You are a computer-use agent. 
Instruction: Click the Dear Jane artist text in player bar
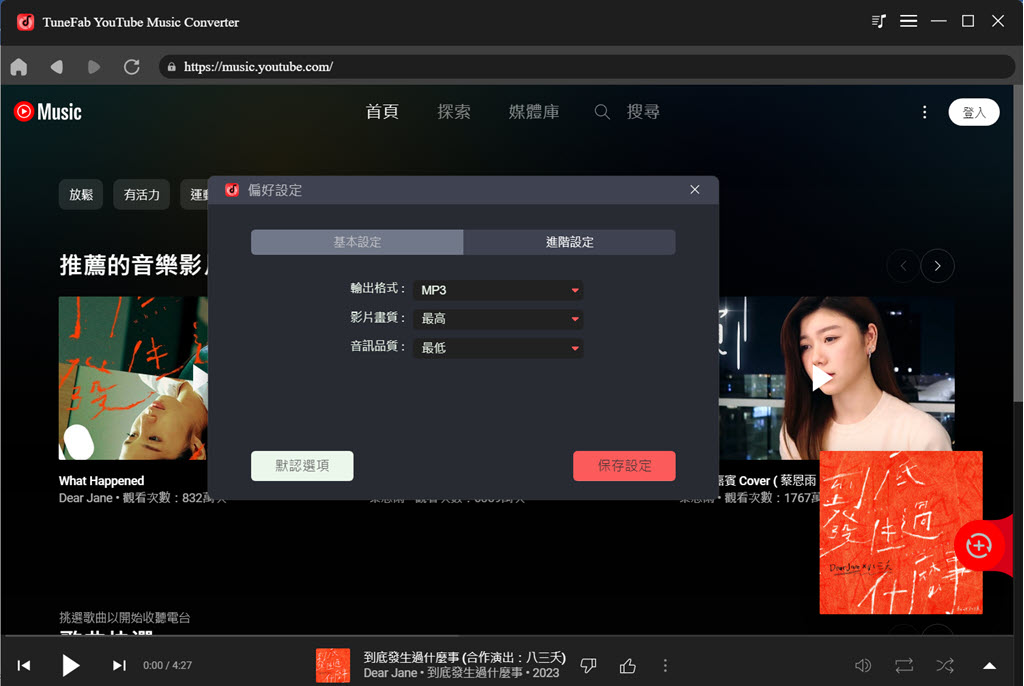pyautogui.click(x=390, y=673)
